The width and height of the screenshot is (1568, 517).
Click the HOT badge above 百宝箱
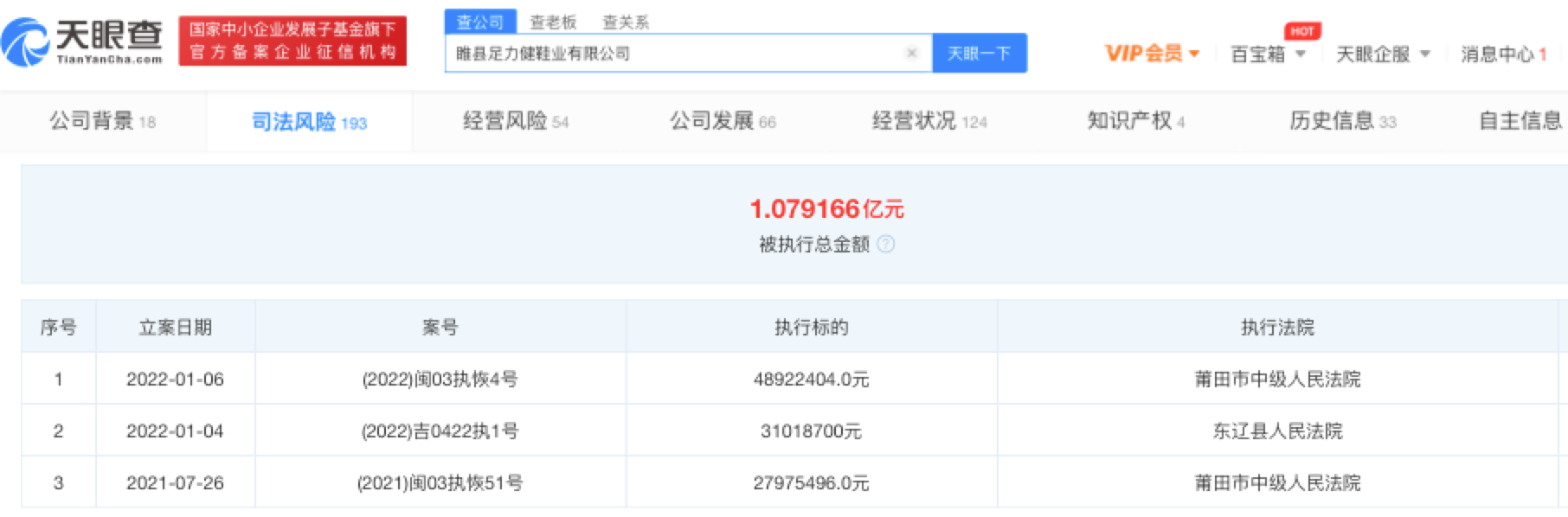(1301, 31)
